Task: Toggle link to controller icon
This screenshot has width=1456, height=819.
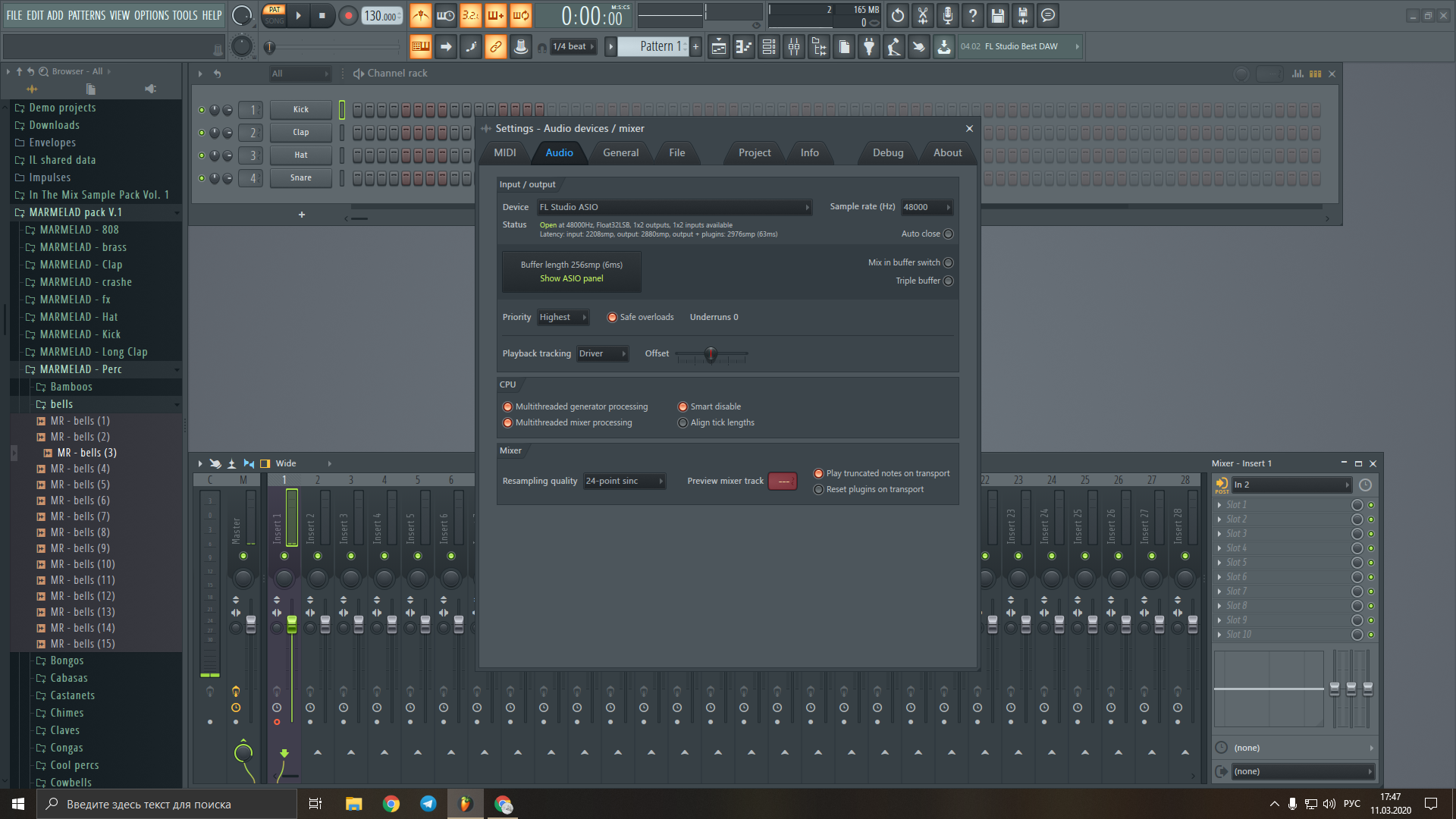Action: (x=495, y=47)
